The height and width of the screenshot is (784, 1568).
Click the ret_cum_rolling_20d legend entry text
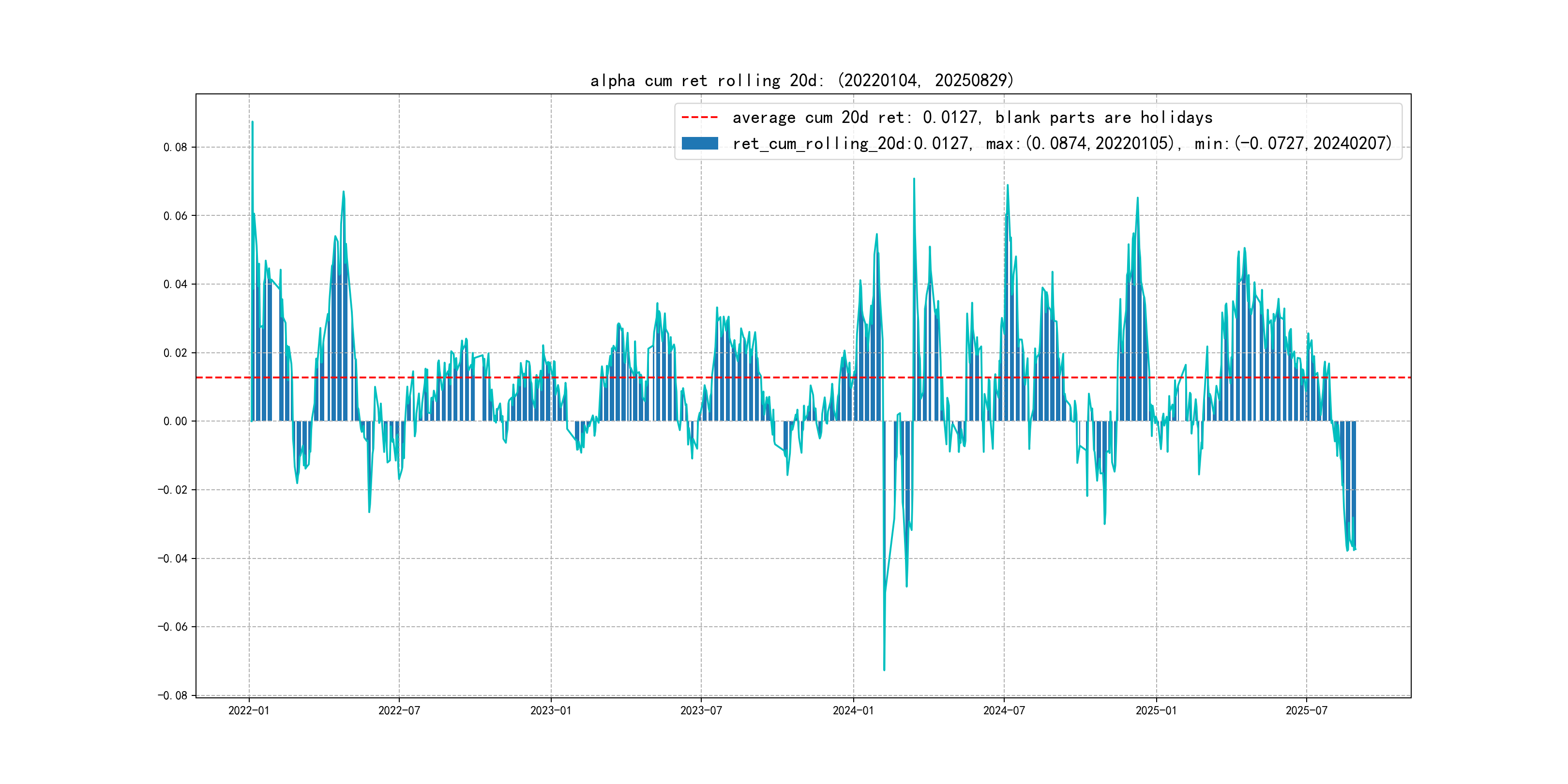click(1062, 143)
